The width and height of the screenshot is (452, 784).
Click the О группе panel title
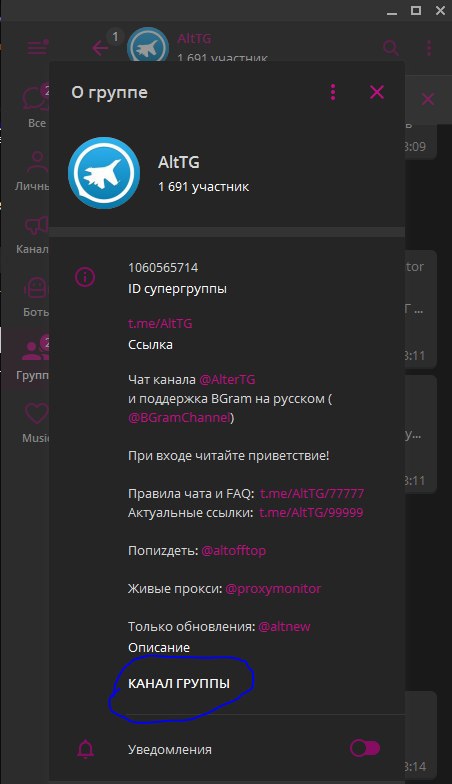click(x=109, y=92)
